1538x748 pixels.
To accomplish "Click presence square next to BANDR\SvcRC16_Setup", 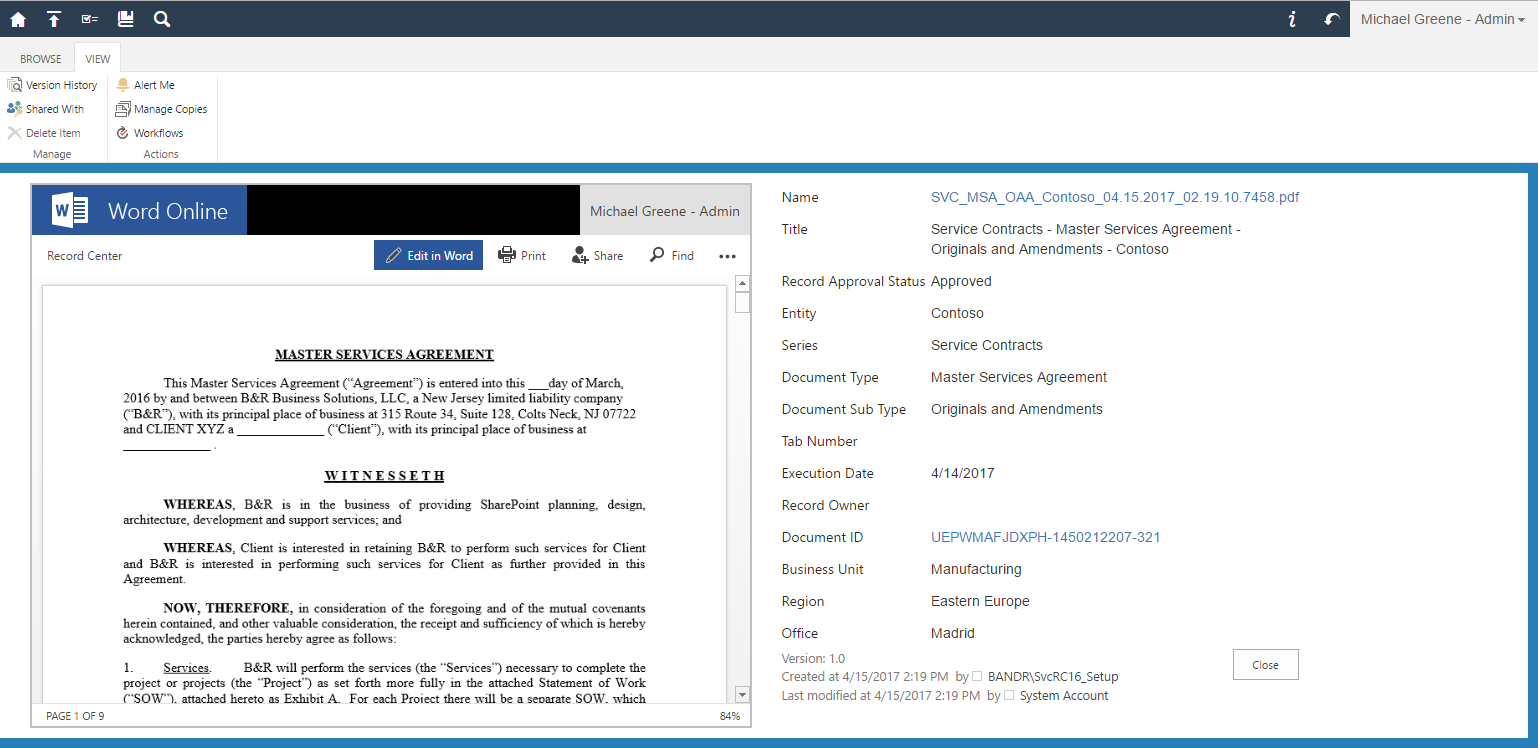I will pyautogui.click(x=977, y=677).
